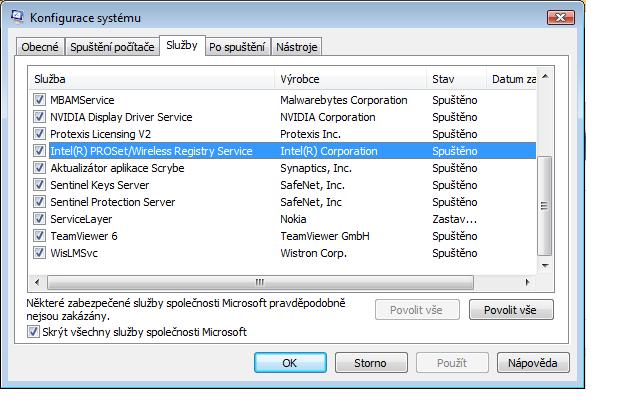Click the Protexis Inc. manufacturer cell
Screen dimensions: 640x400
tap(310, 134)
